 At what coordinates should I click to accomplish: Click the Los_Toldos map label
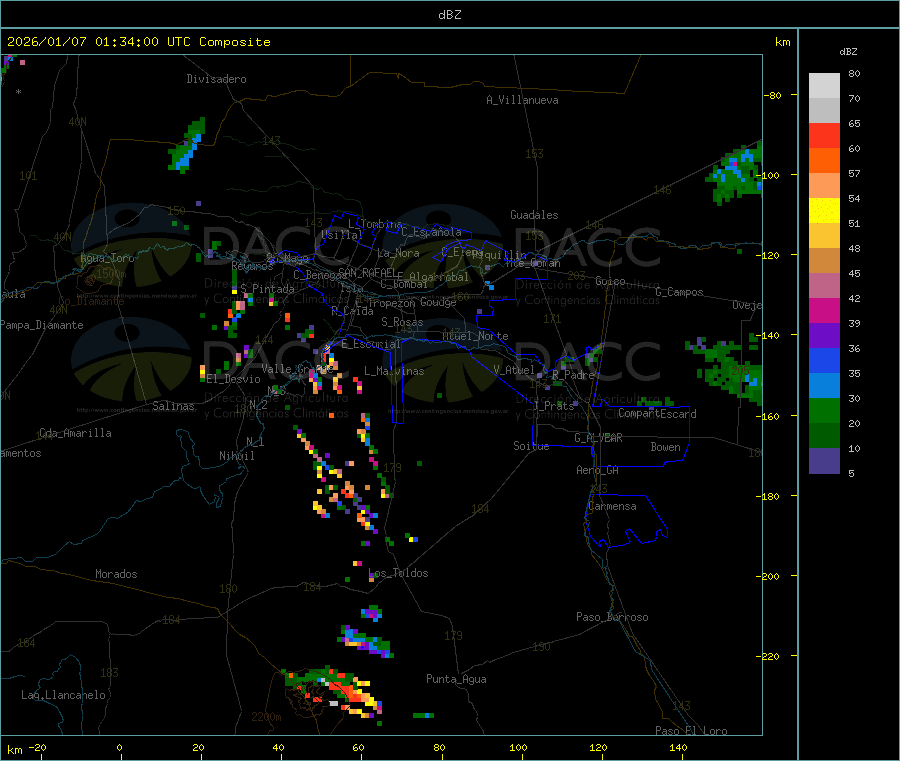coord(398,573)
